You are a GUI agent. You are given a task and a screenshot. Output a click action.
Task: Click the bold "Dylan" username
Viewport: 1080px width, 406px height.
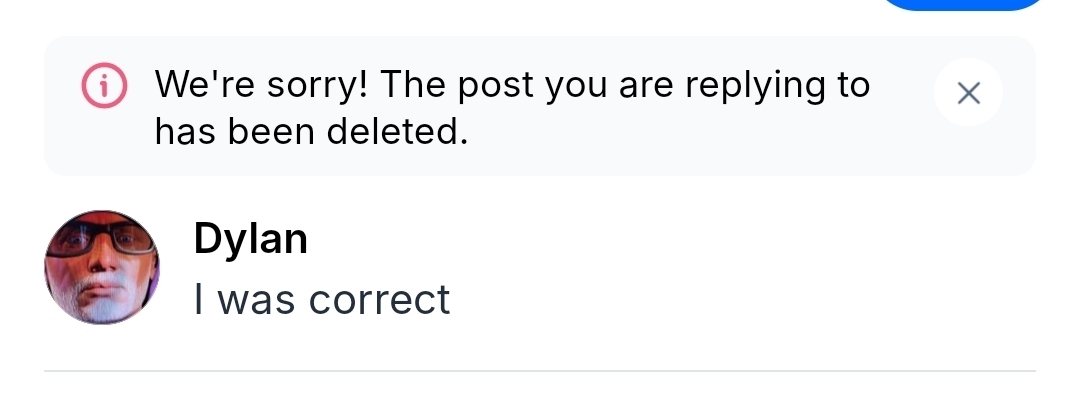coord(250,239)
